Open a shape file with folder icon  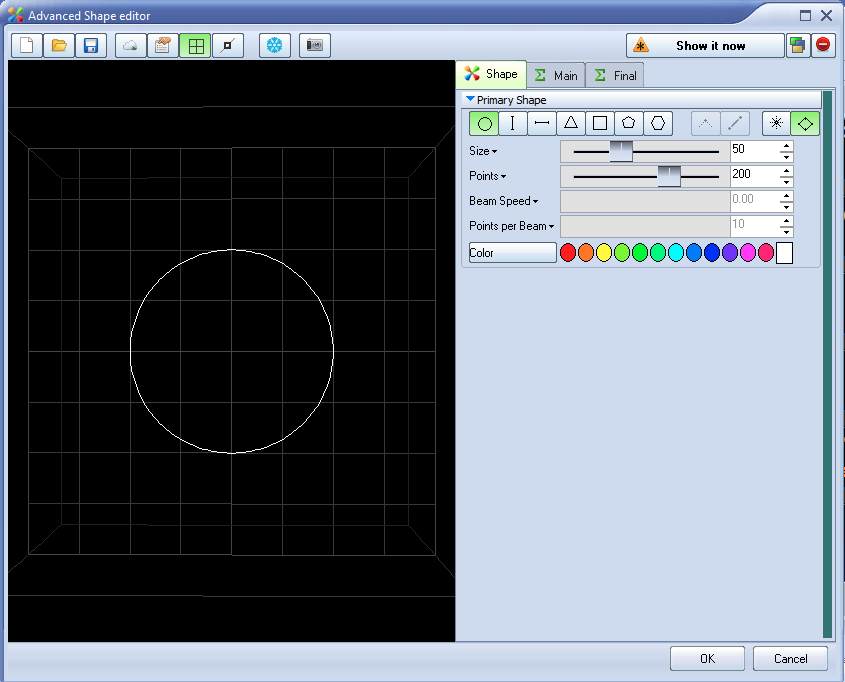click(59, 46)
